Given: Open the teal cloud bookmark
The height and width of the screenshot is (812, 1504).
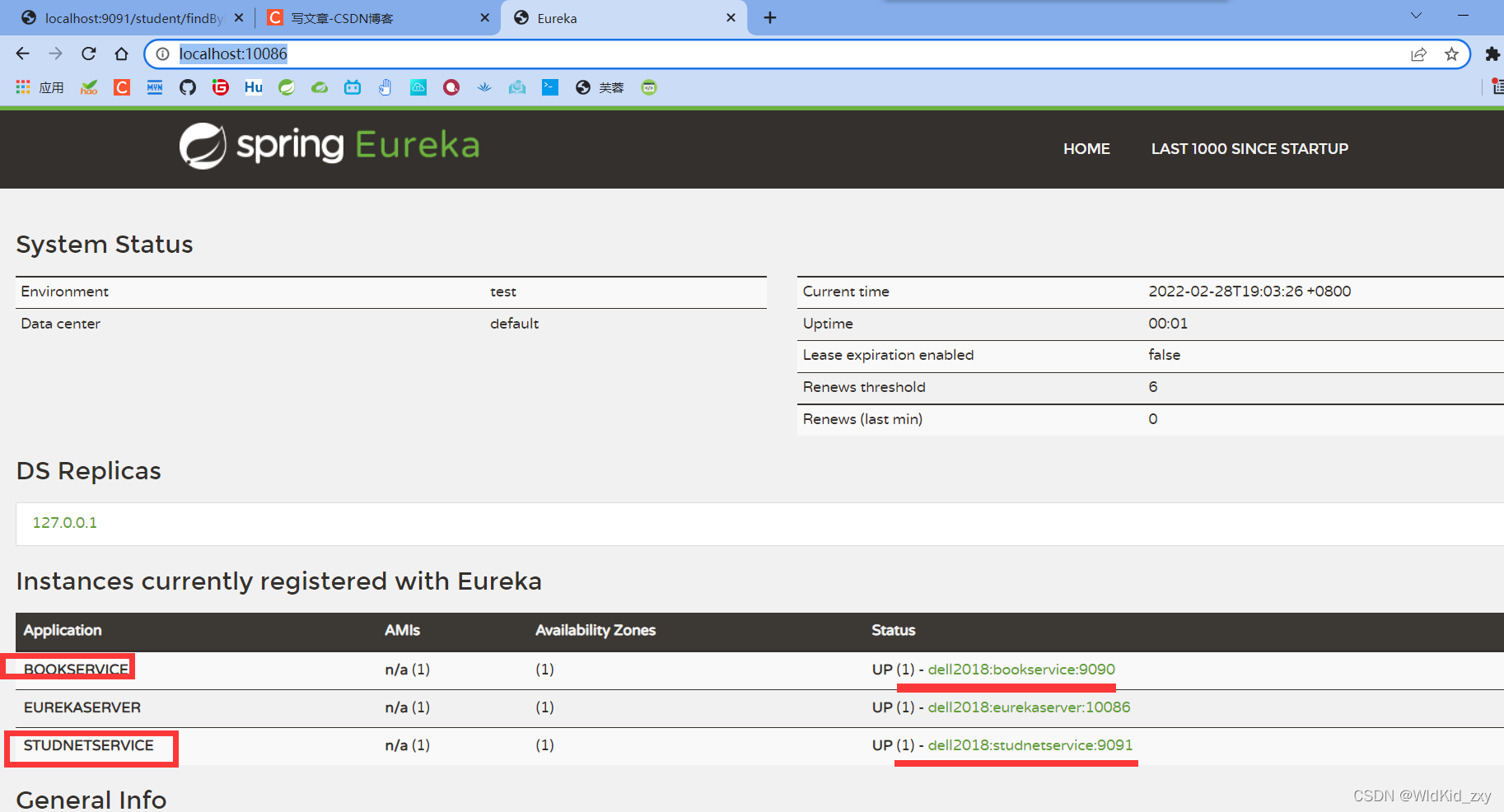Looking at the screenshot, I should pos(418,87).
